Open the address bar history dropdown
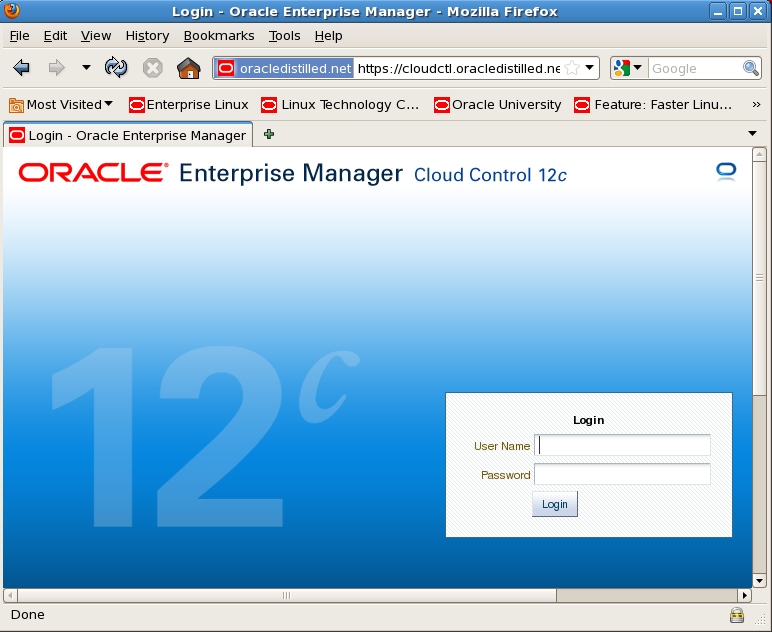The image size is (772, 632). click(589, 68)
